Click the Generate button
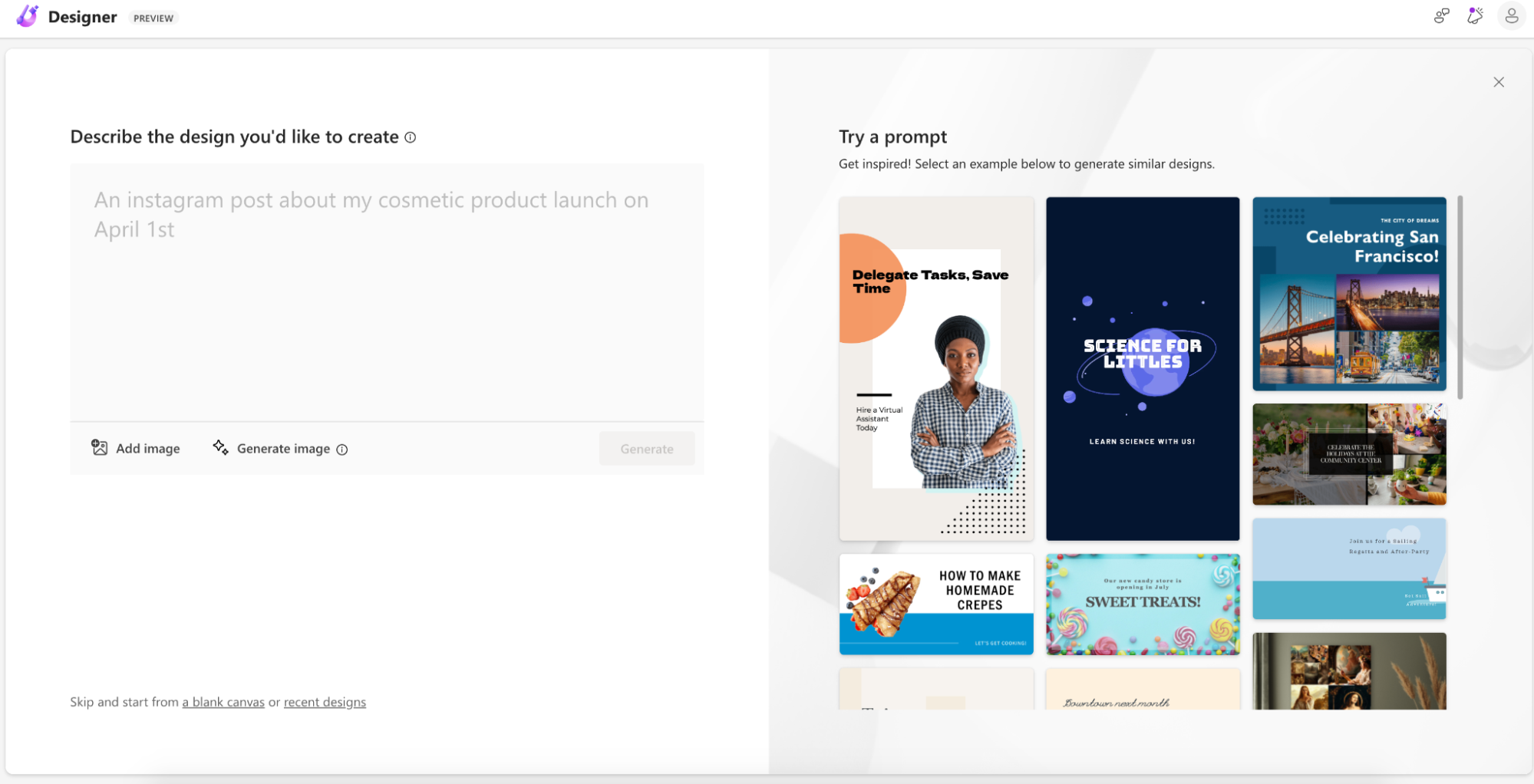This screenshot has width=1534, height=784. [x=647, y=449]
